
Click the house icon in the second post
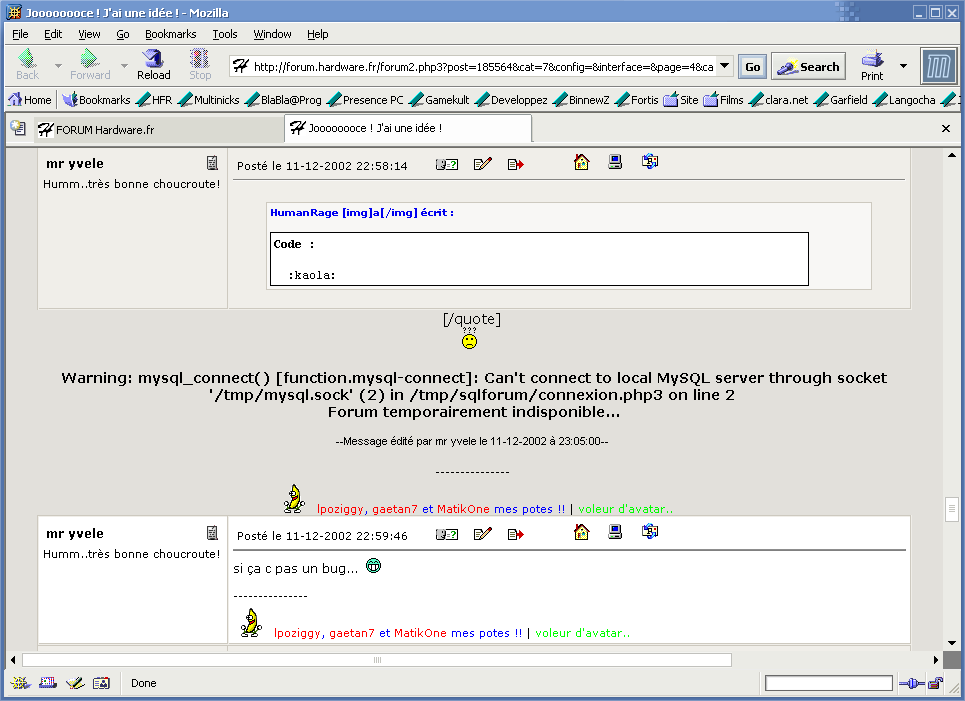581,532
